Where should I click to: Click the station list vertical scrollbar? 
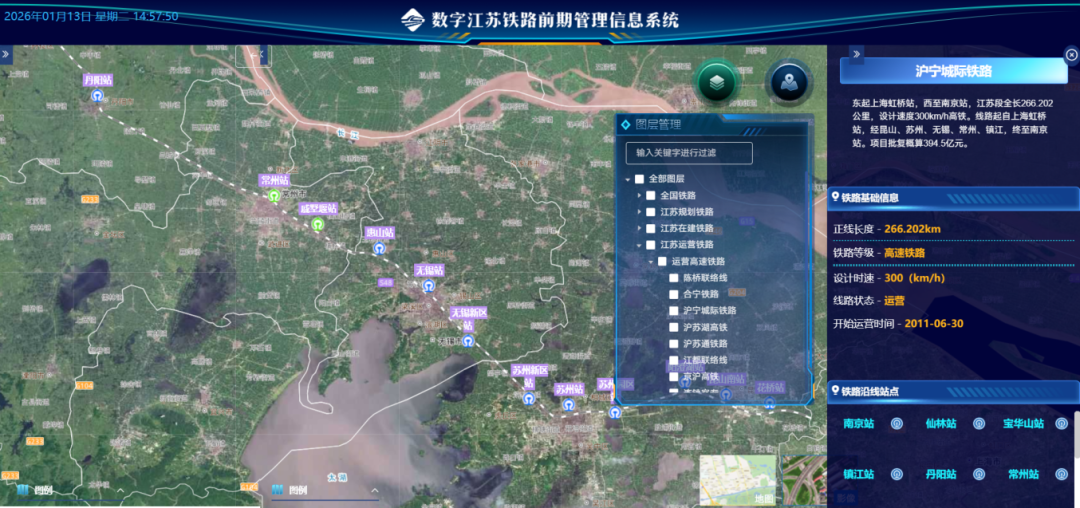tap(1077, 435)
